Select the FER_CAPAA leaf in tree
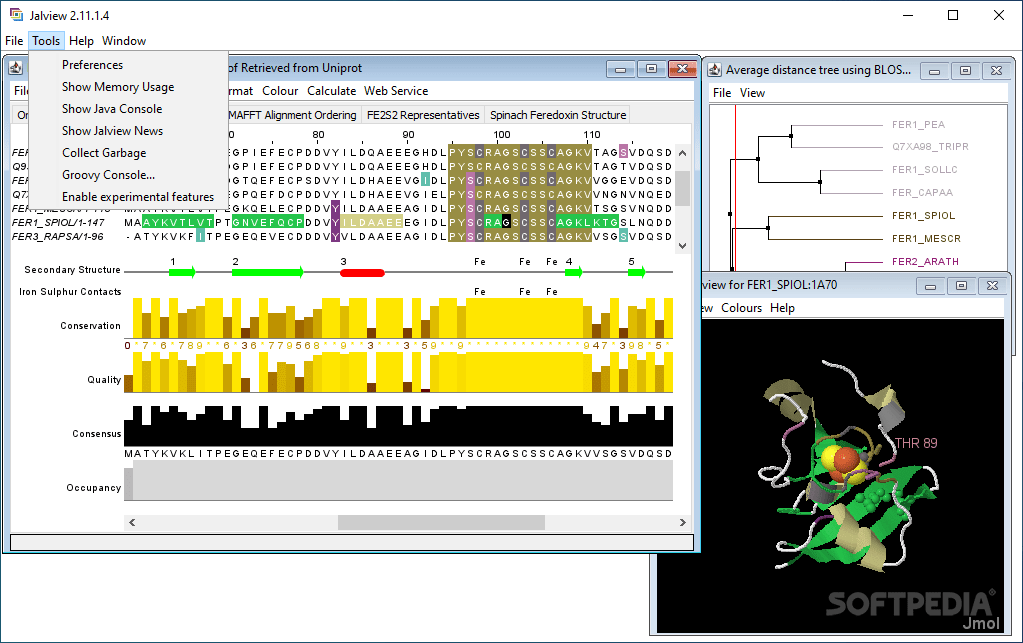 click(x=922, y=192)
